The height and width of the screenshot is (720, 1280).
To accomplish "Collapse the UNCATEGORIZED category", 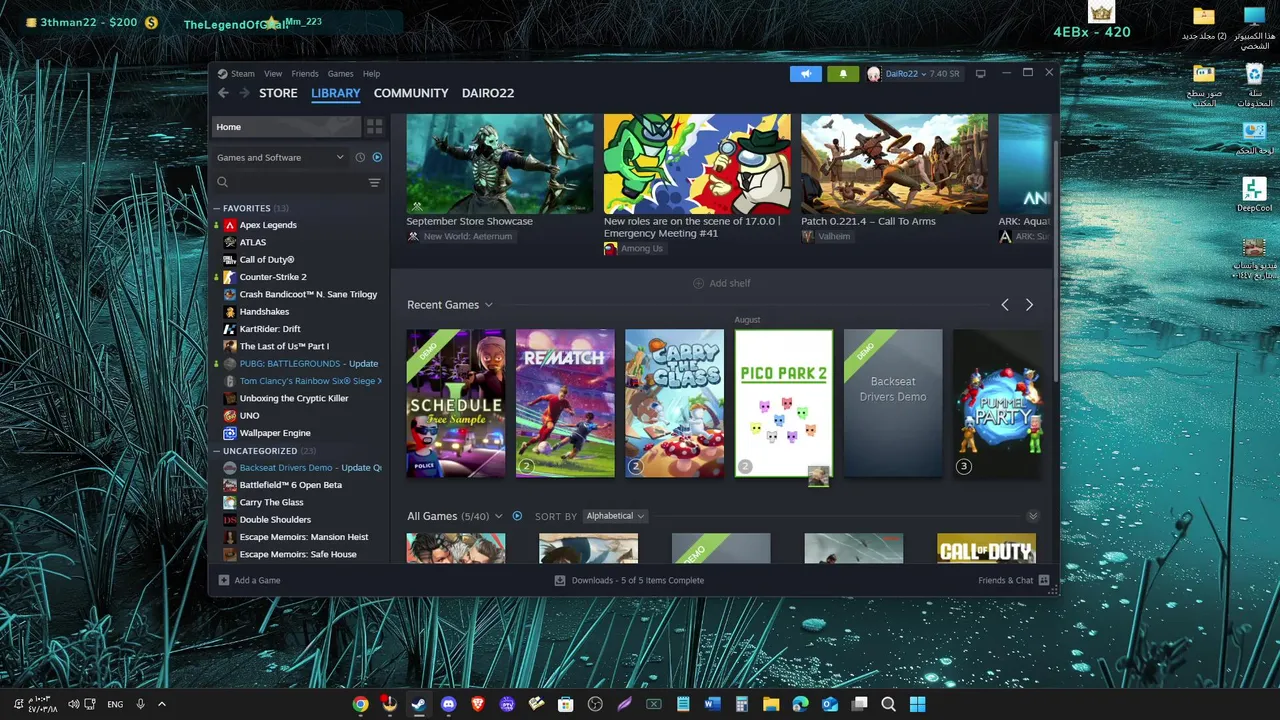I will click(216, 451).
